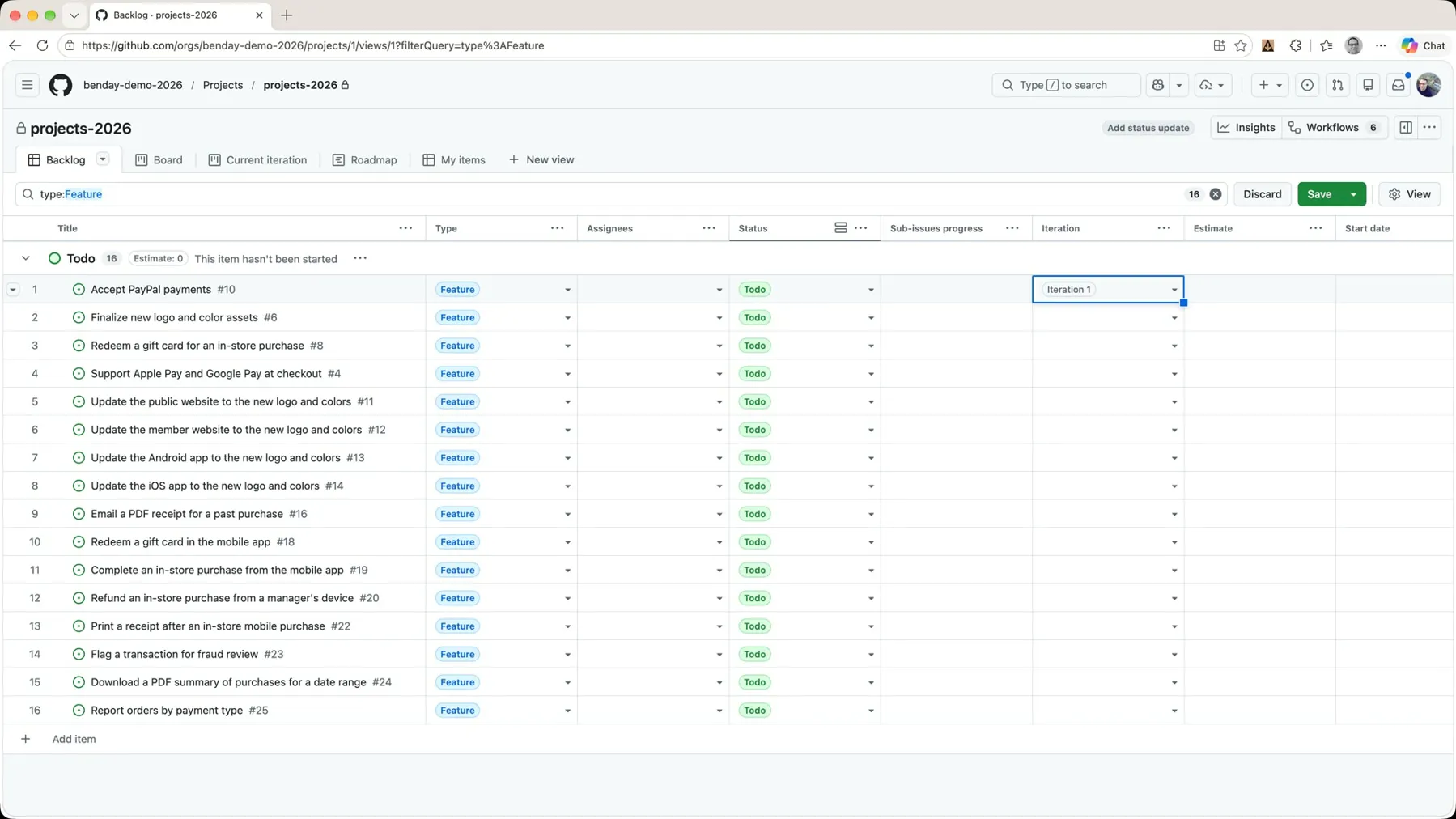This screenshot has height=819, width=1456.
Task: Click Add item at the table bottom
Action: [74, 739]
